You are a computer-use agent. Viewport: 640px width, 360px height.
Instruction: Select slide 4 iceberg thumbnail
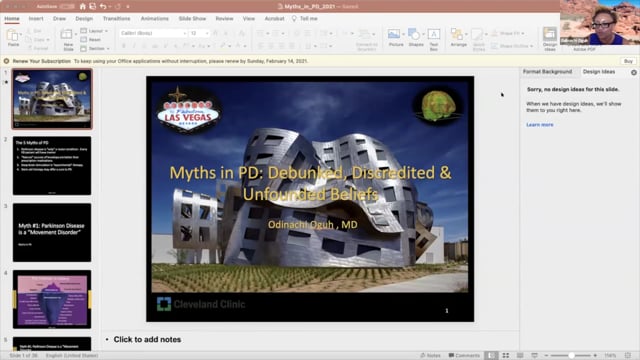52,299
